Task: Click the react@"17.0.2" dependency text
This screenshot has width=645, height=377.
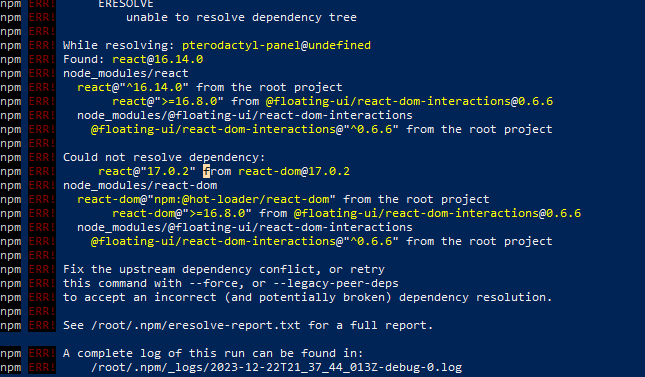Action: (147, 171)
